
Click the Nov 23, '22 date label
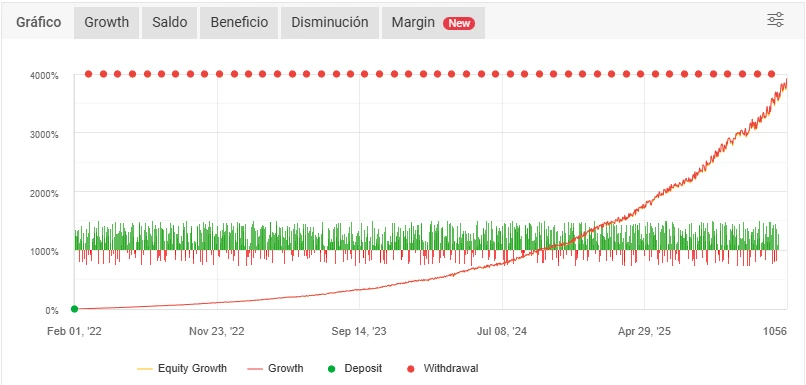(x=217, y=332)
